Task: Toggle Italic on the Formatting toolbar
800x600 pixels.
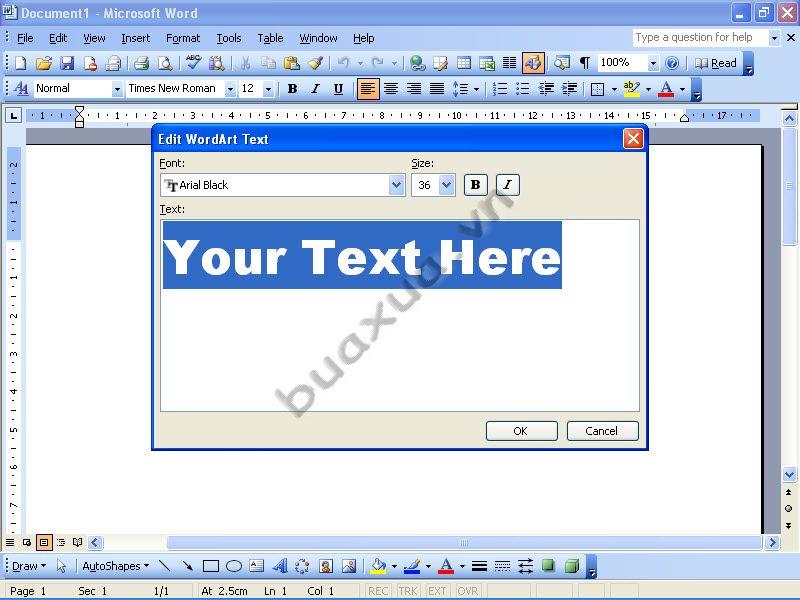Action: tap(315, 89)
